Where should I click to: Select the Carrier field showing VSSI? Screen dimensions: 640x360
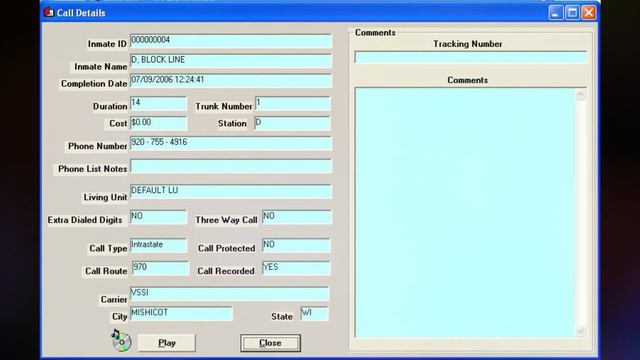coord(229,294)
